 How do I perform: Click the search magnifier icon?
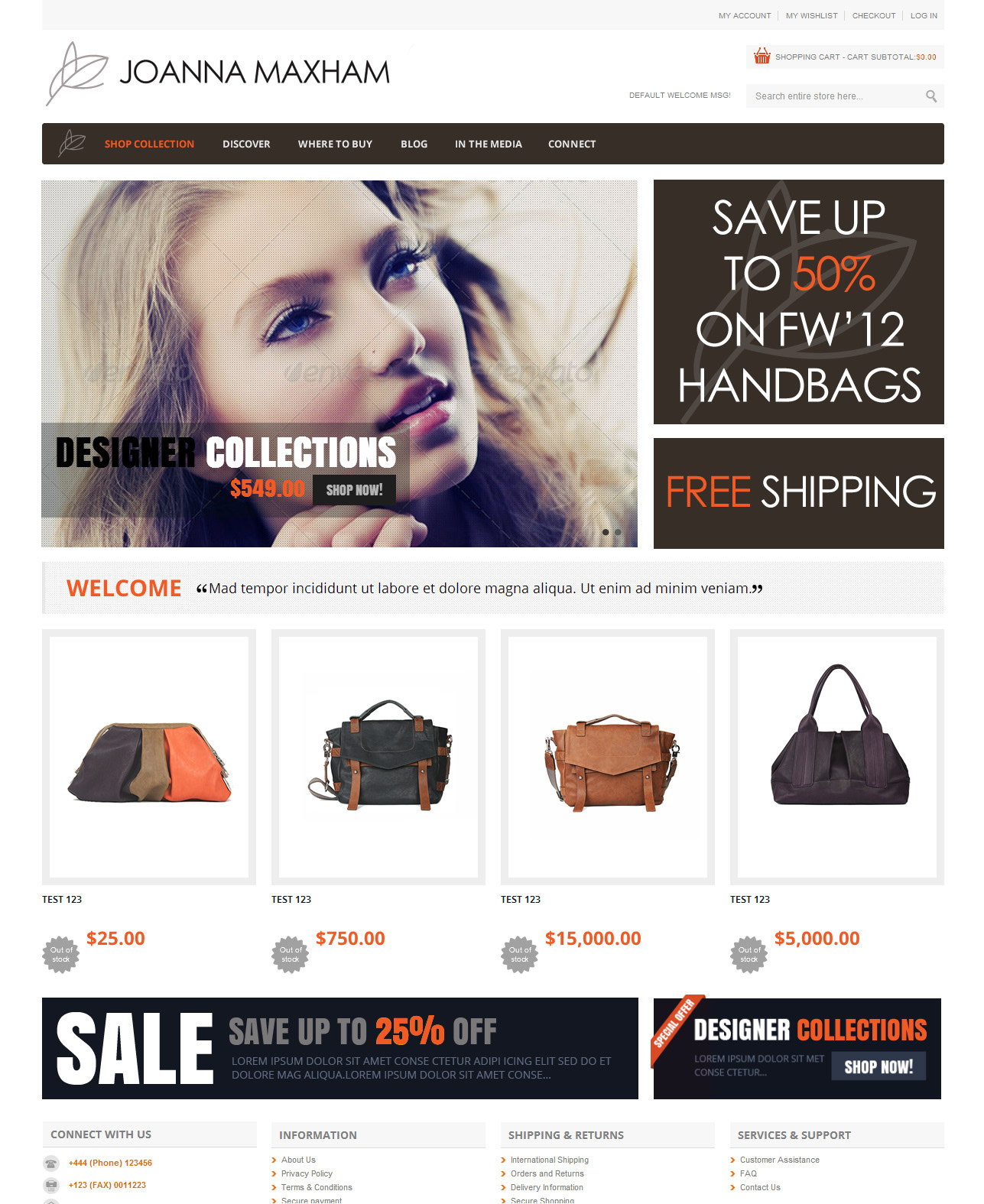tap(930, 96)
